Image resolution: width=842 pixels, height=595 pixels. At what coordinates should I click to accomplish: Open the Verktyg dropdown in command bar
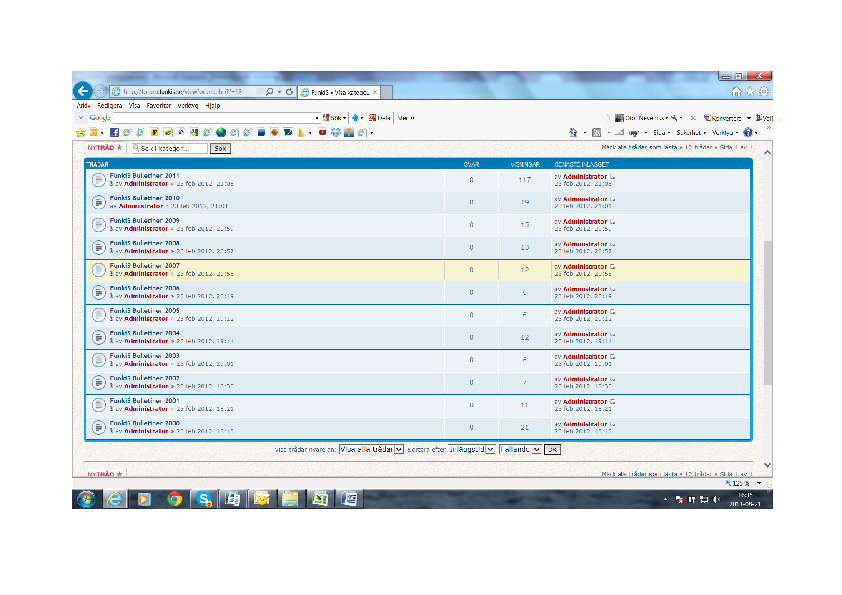(725, 133)
